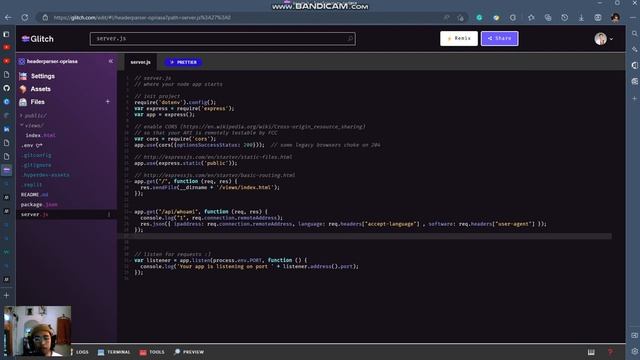Open the user avatar menu in Glitch
Image resolution: width=640 pixels, height=360 pixels.
(x=604, y=39)
